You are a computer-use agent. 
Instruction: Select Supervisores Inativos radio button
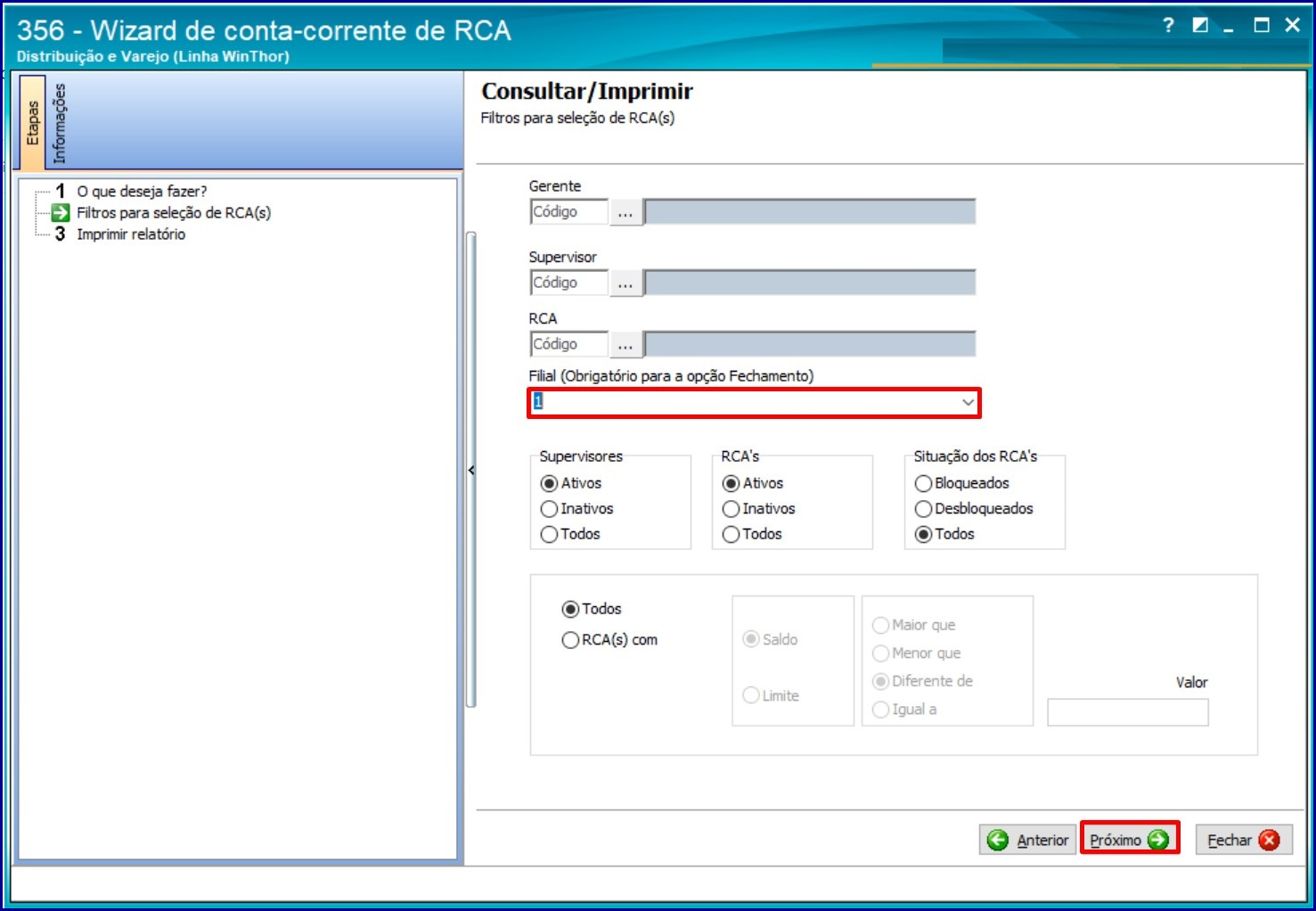point(549,509)
